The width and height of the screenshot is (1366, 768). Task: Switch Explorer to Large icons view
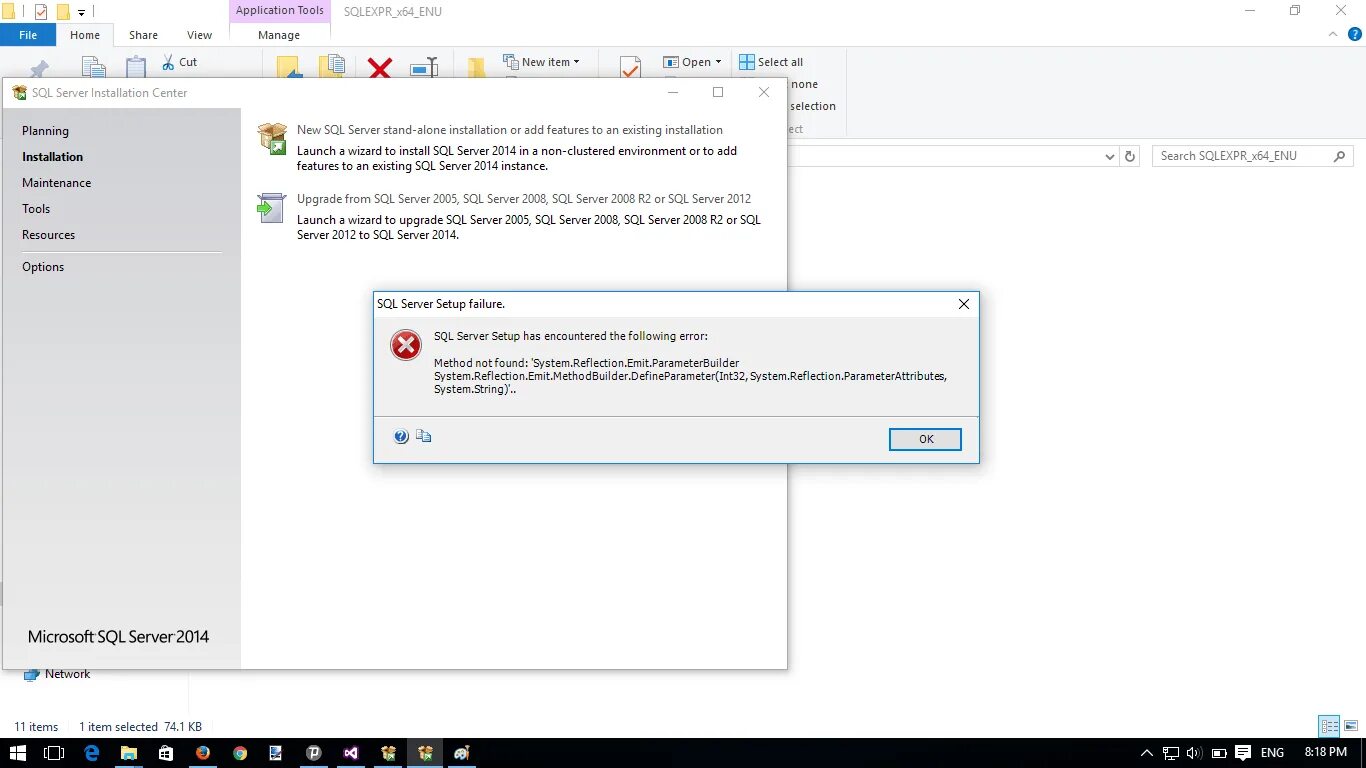pyautogui.click(x=1350, y=727)
